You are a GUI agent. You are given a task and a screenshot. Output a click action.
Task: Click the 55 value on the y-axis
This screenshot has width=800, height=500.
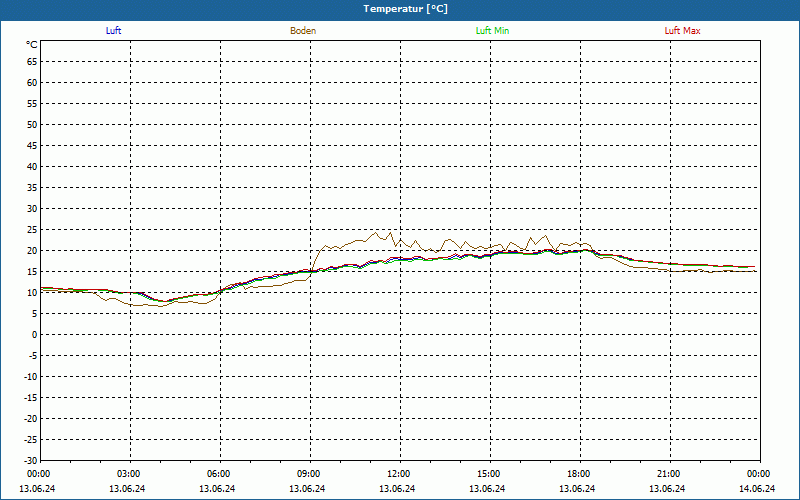(x=32, y=104)
